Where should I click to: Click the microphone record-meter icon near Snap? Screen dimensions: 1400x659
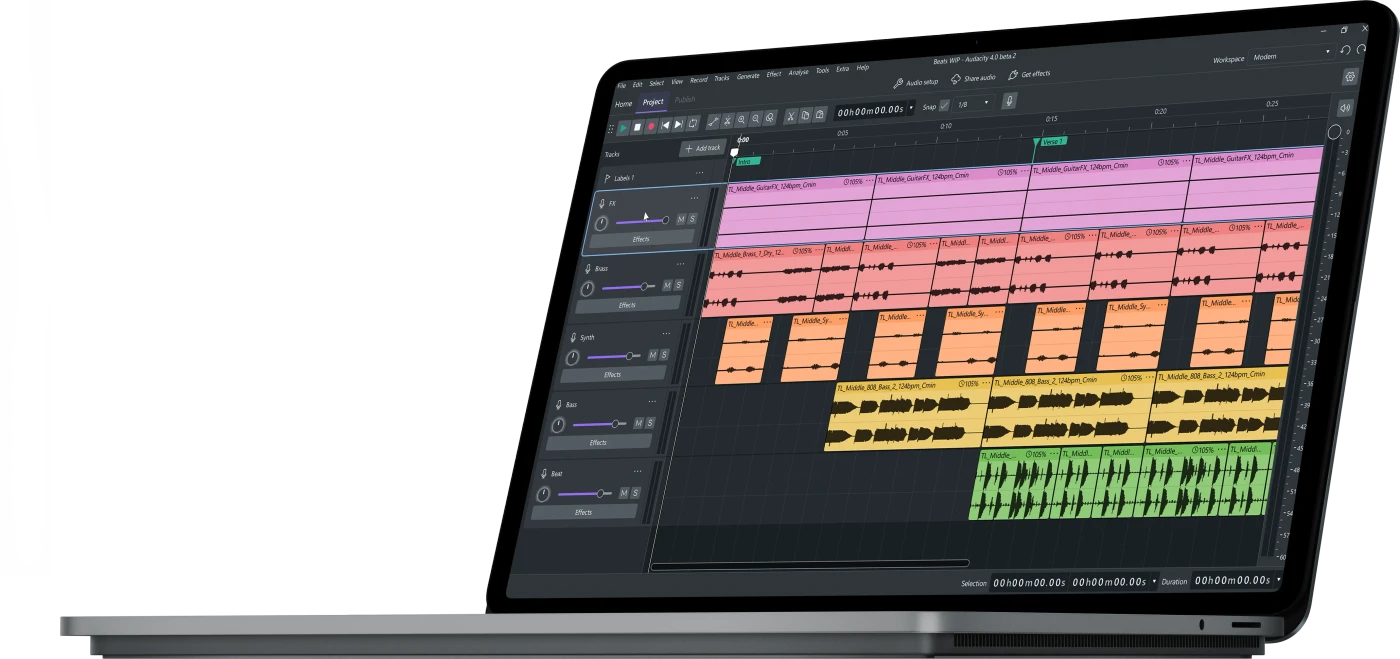tap(1009, 101)
